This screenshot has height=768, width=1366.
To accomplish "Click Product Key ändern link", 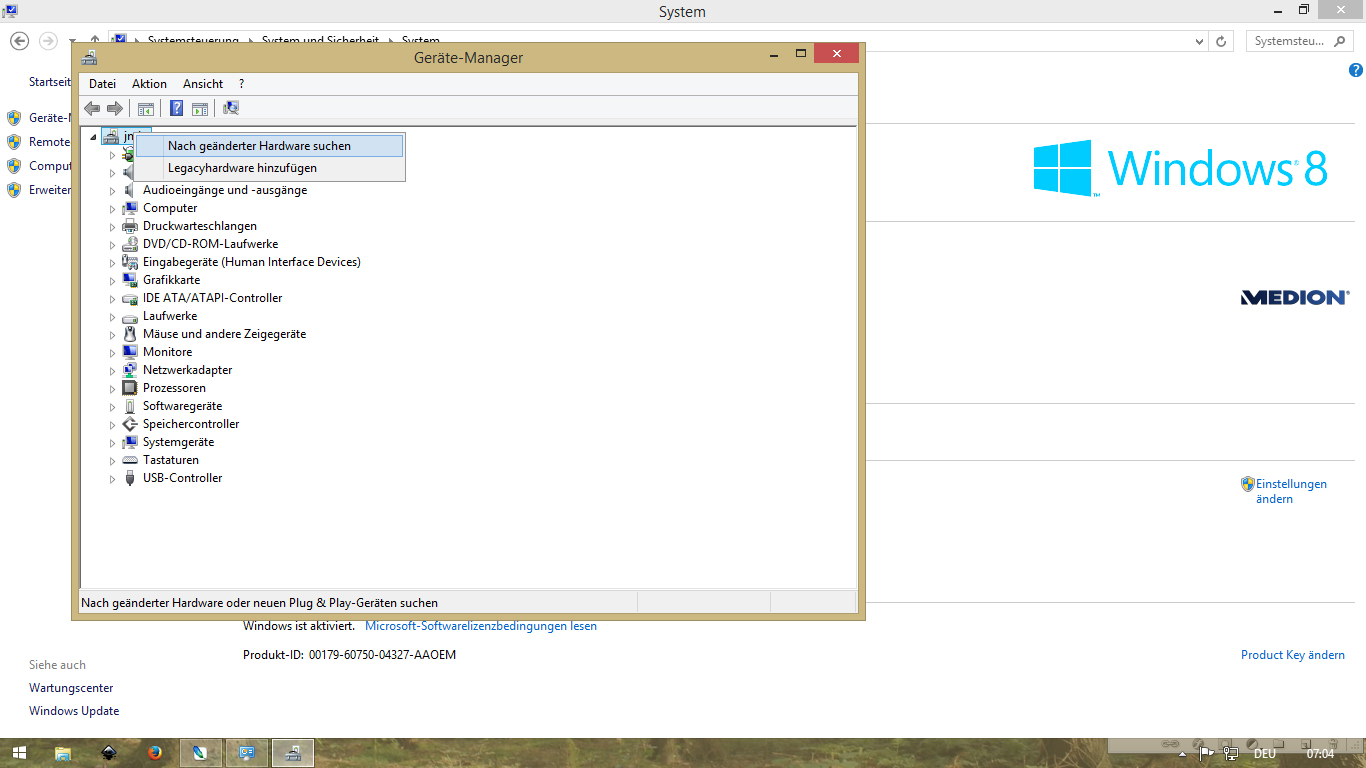I will pos(1293,655).
